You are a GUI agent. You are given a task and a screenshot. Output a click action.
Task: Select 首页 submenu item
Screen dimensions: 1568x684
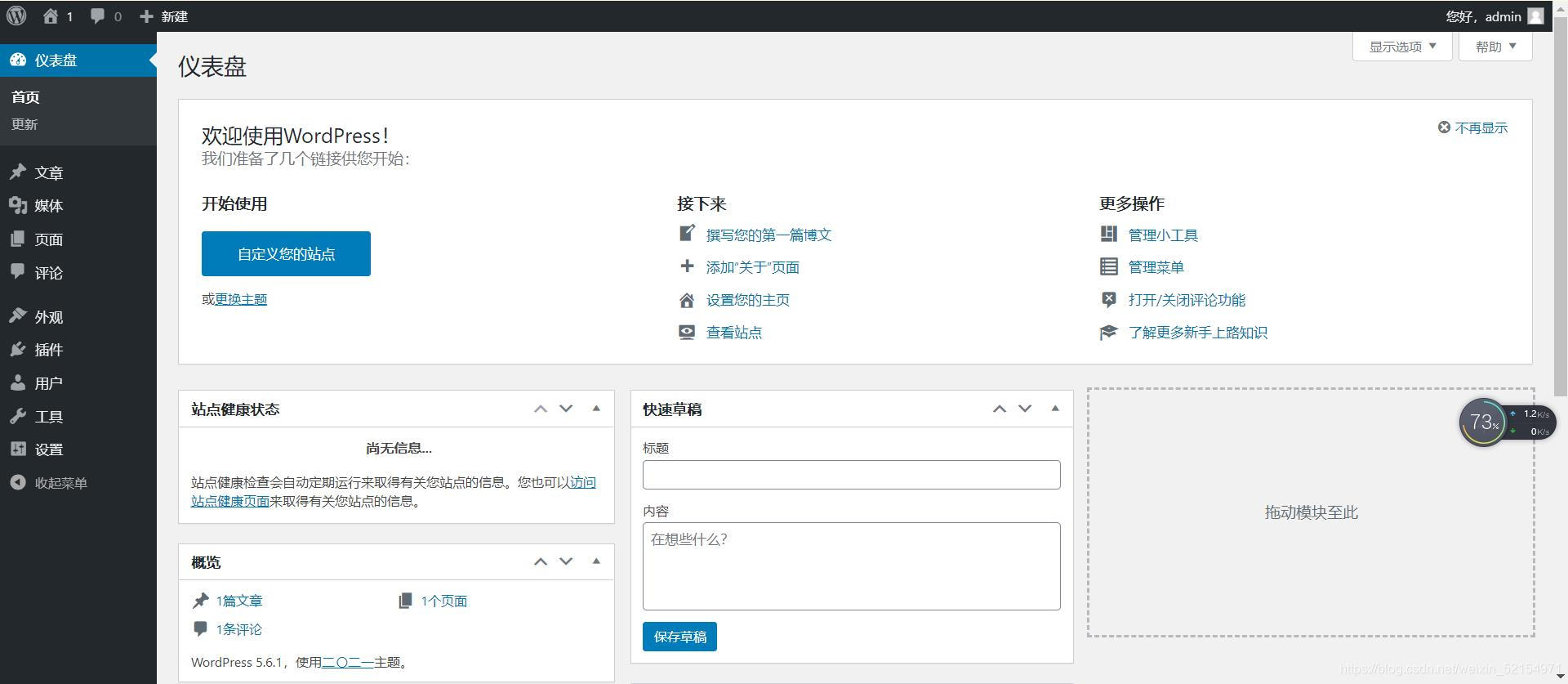[25, 97]
